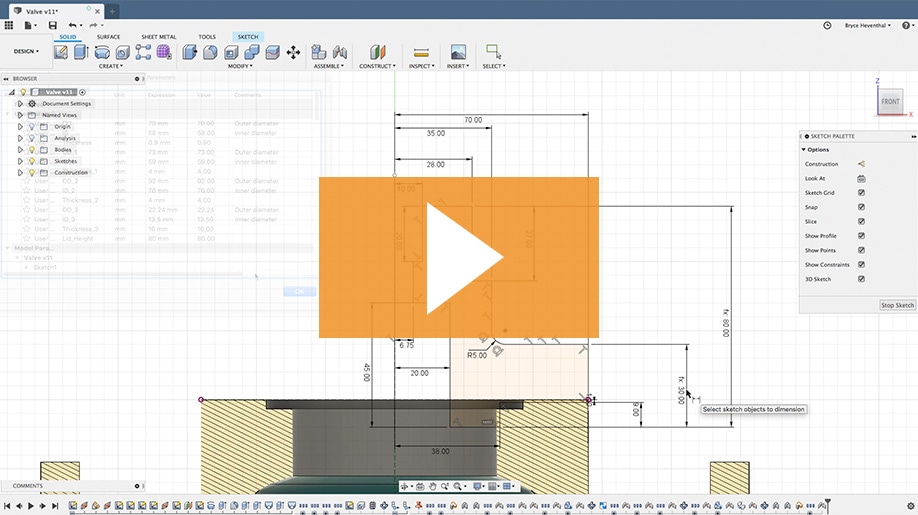Select the Create Sketch tool
The height and width of the screenshot is (515, 918).
click(60, 52)
